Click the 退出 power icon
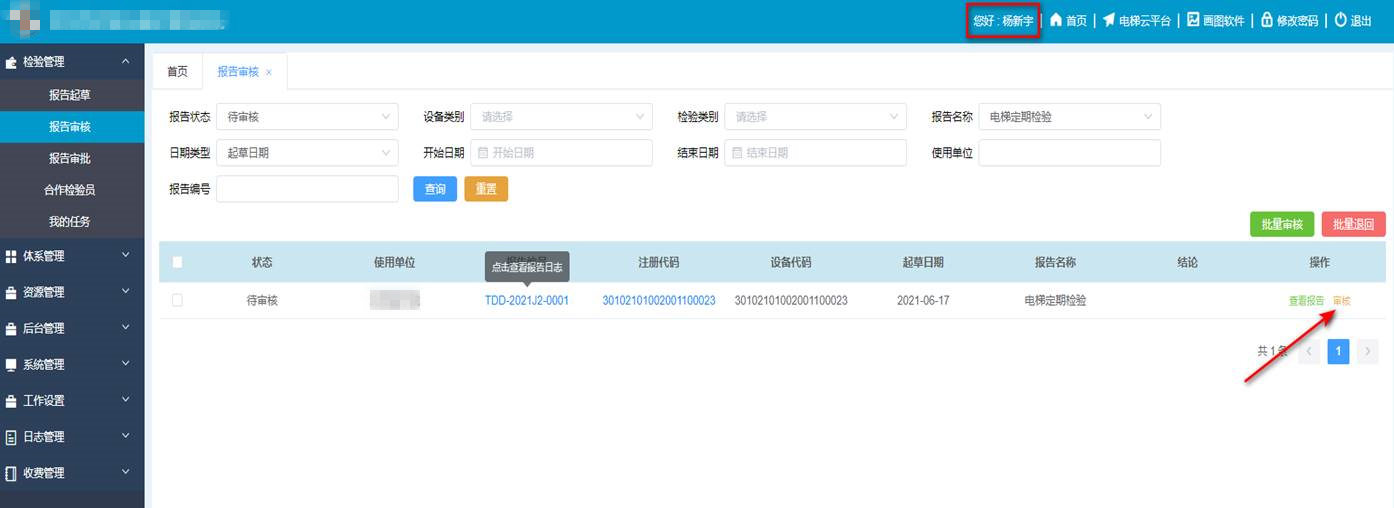The width and height of the screenshot is (1394, 508). click(1341, 20)
